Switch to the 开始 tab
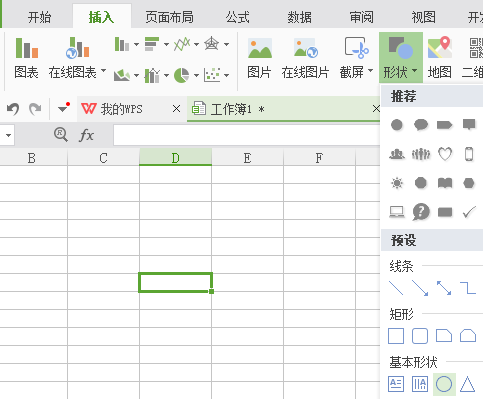483x399 pixels. [39, 17]
